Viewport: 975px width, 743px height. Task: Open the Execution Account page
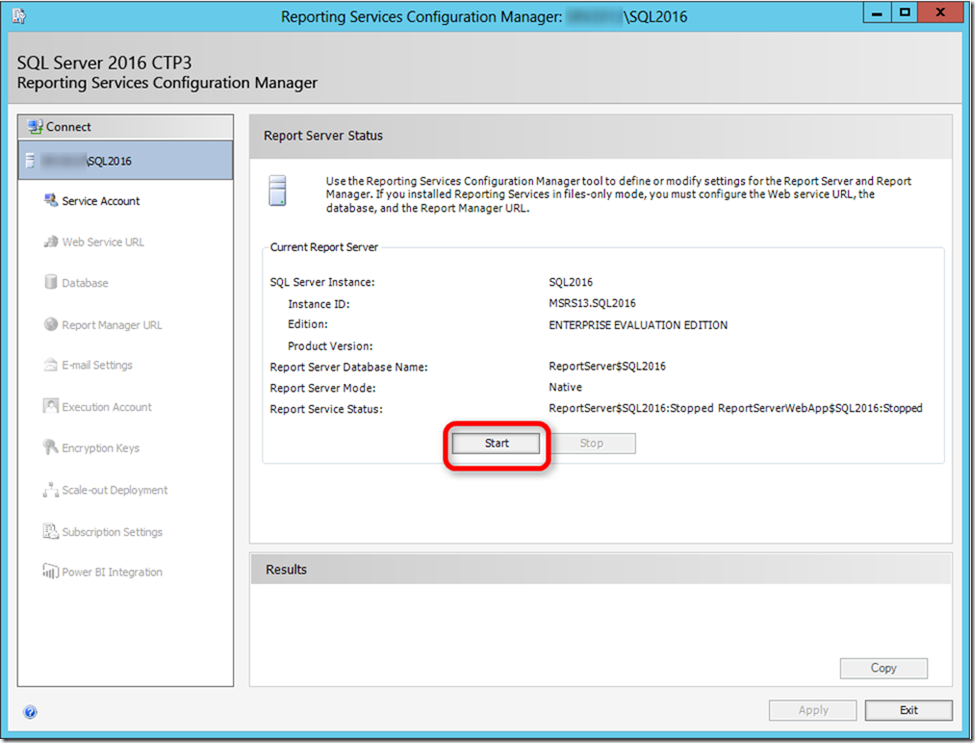tap(107, 407)
